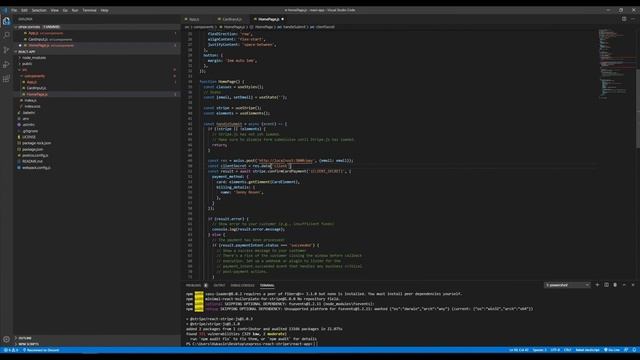The image size is (640, 360).
Task: Expand the node_modules folder
Action: coord(98,58)
